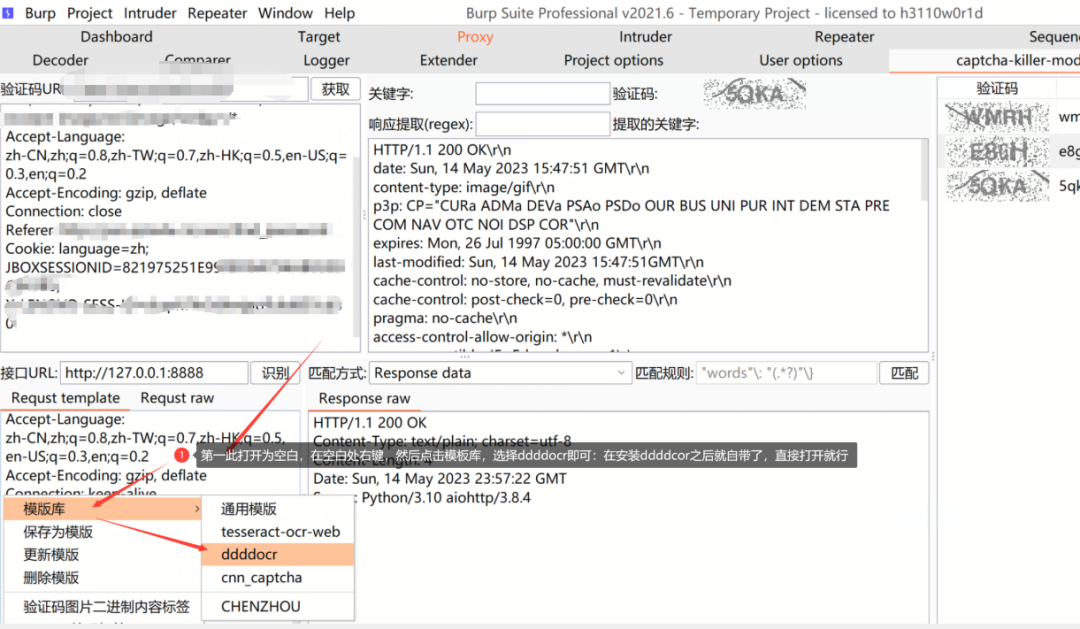Choose cnn_captcha template option
This screenshot has width=1080, height=629.
point(261,577)
